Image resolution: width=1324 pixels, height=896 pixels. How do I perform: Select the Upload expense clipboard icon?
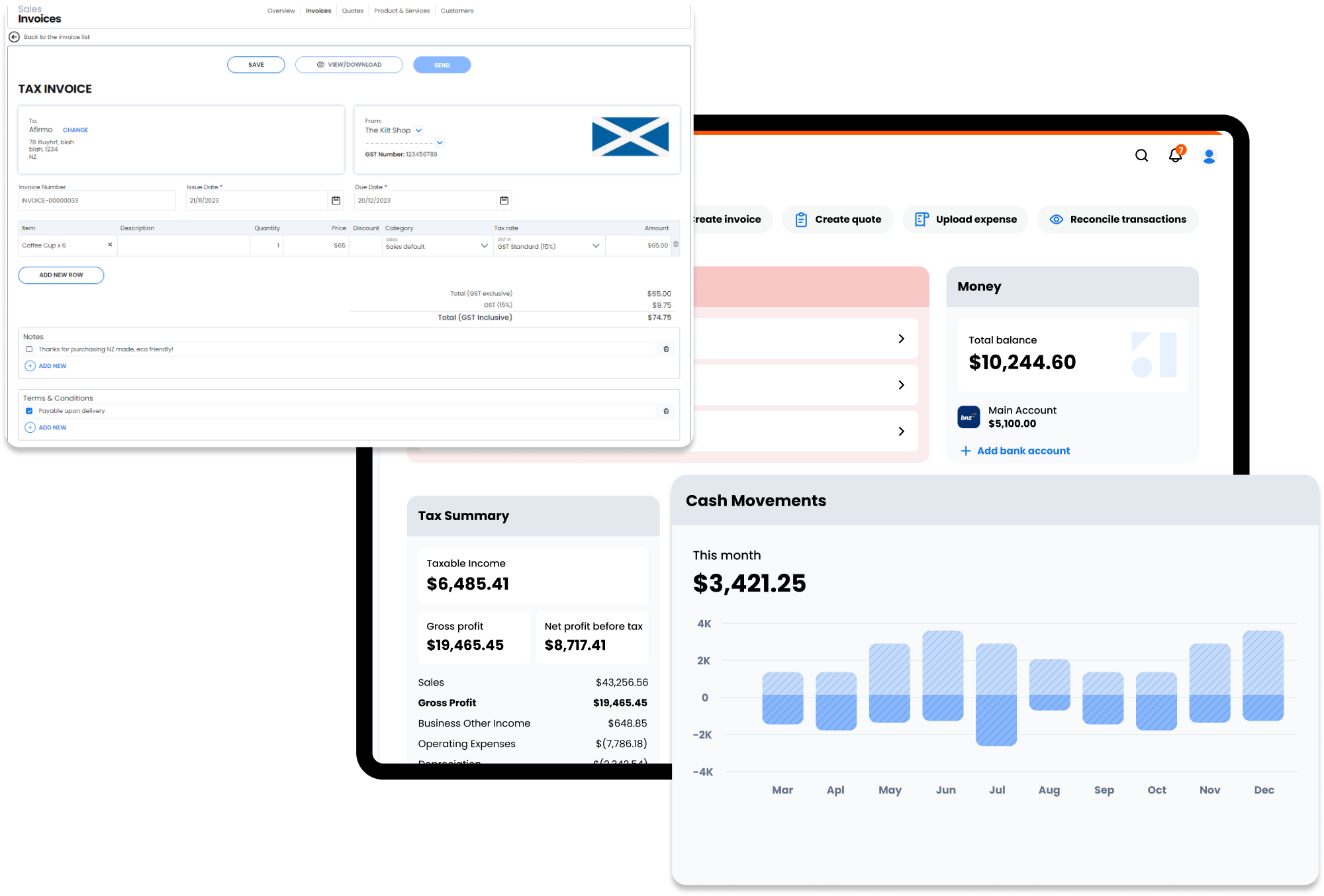pos(921,219)
